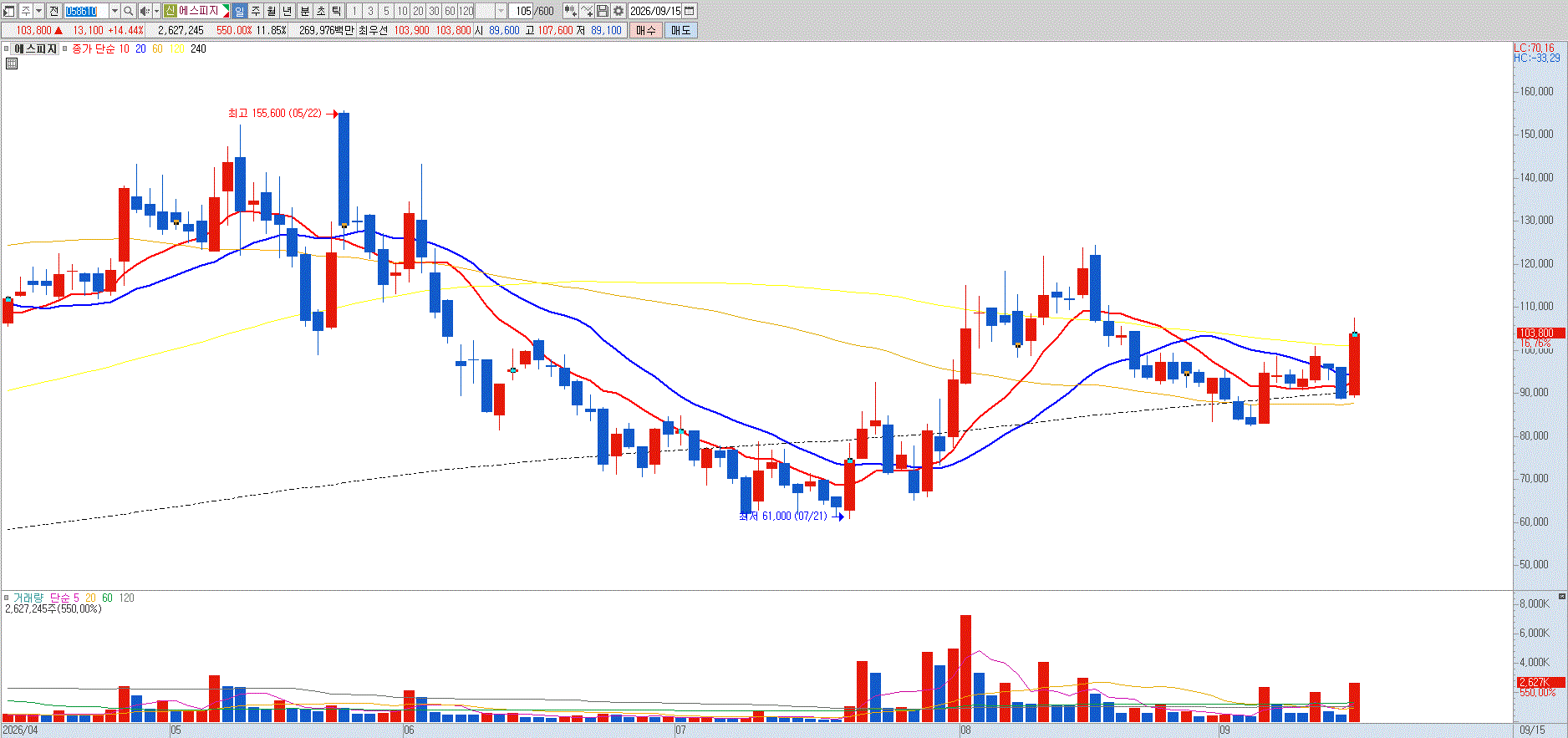Switch to tick 틱 chart period

[336, 11]
